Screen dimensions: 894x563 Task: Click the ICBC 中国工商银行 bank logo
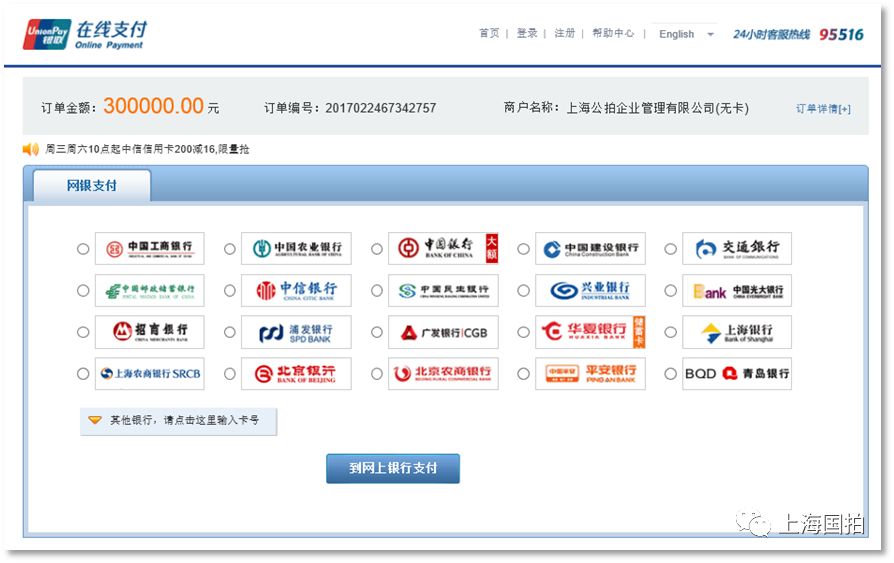coord(149,249)
